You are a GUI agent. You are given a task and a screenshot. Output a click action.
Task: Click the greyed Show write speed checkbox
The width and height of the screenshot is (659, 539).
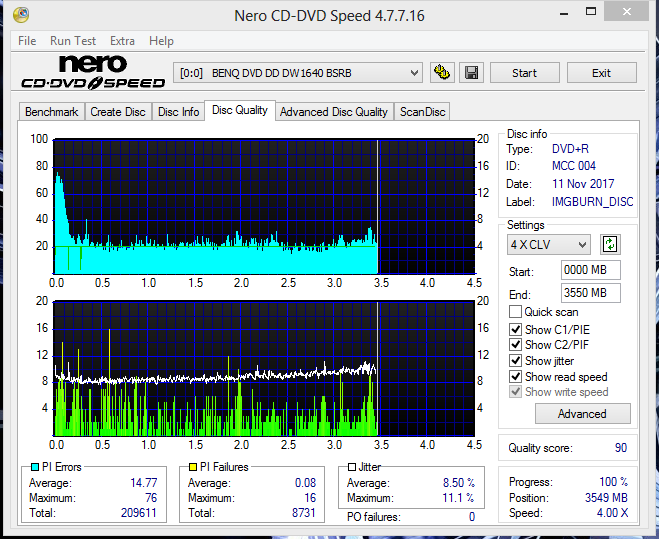[515, 392]
